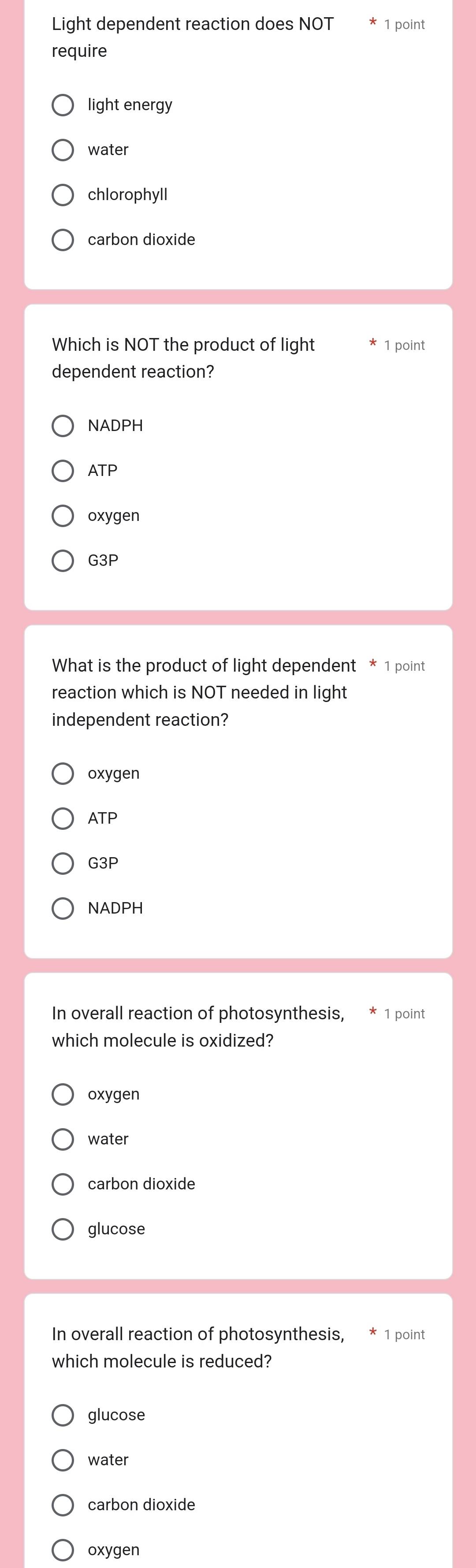Select "oxygen" in the third question
The height and width of the screenshot is (1568, 476).
click(x=63, y=774)
